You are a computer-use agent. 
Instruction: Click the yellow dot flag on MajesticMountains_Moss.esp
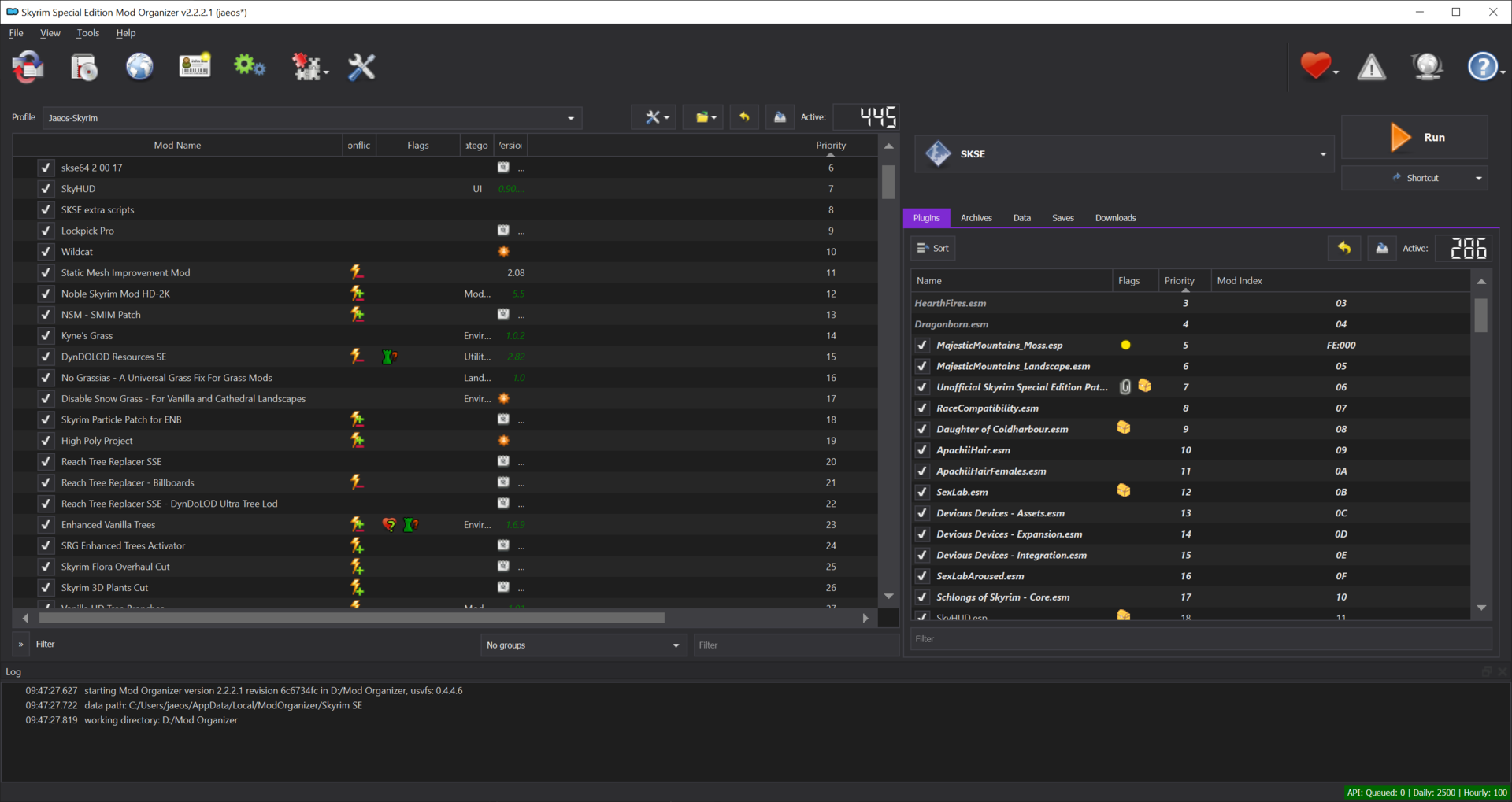[x=1125, y=345]
